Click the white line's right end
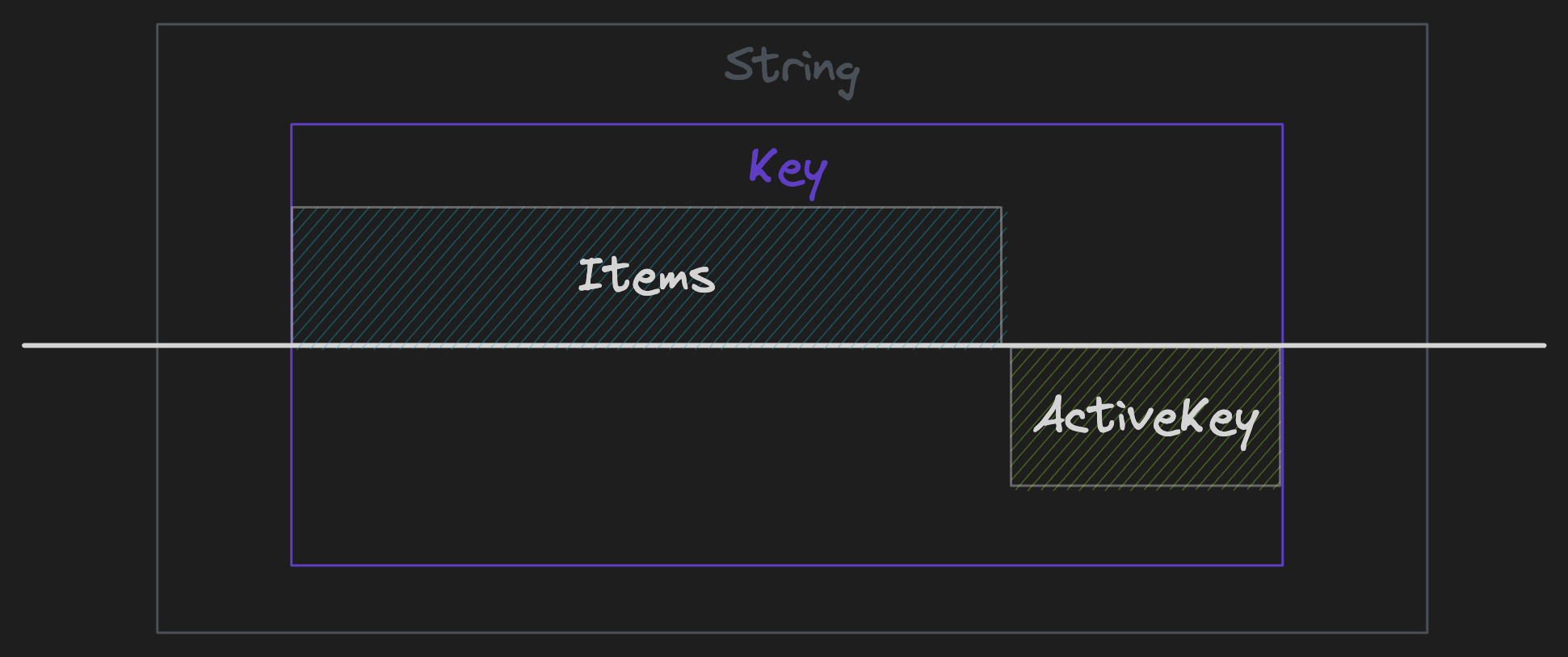This screenshot has width=1568, height=657. point(1541,345)
